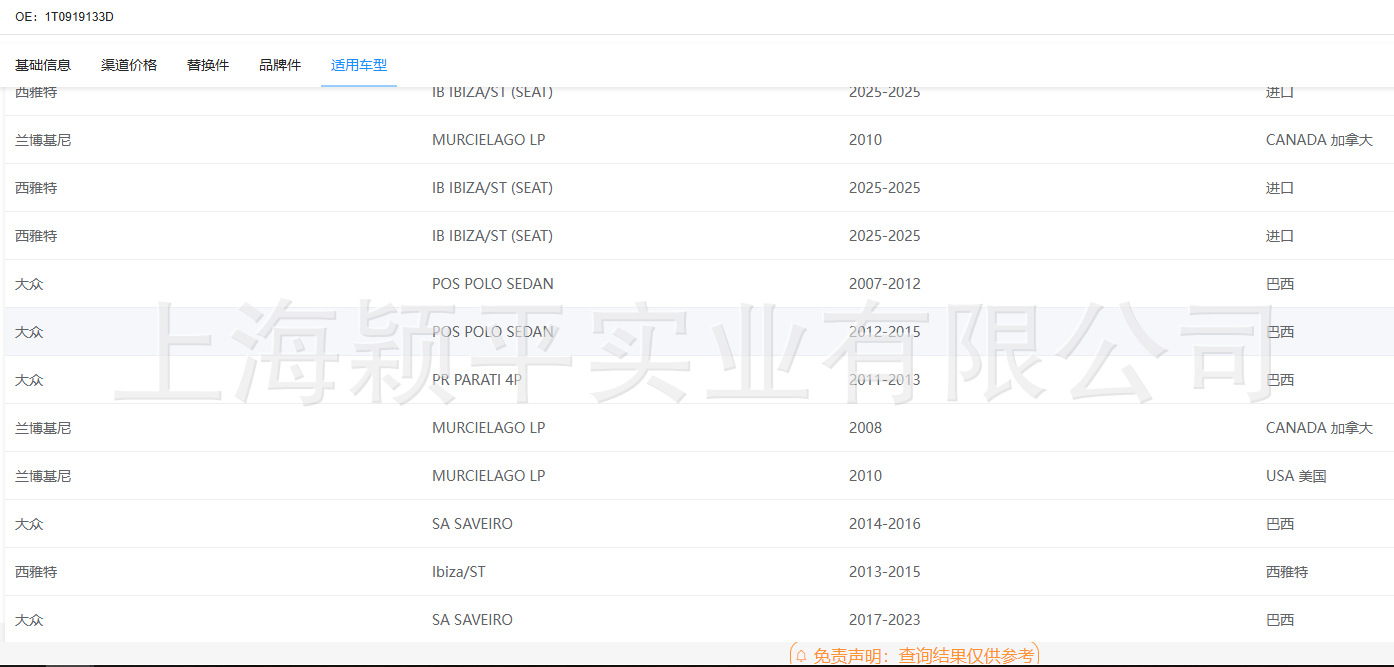
Task: Go to the 品牌件 tab
Action: pyautogui.click(x=280, y=65)
